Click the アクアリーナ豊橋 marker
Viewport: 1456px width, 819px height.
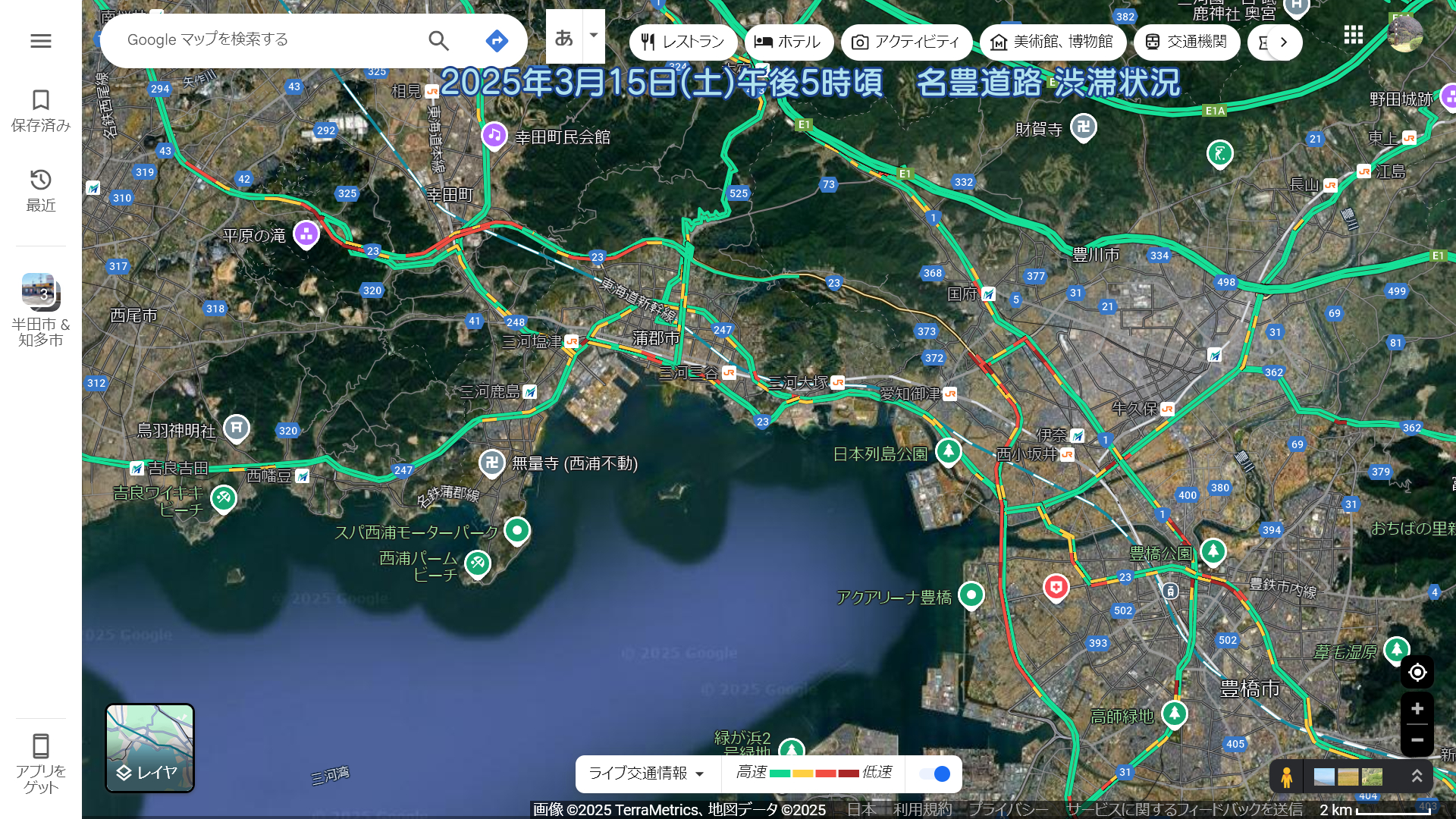coord(971,595)
